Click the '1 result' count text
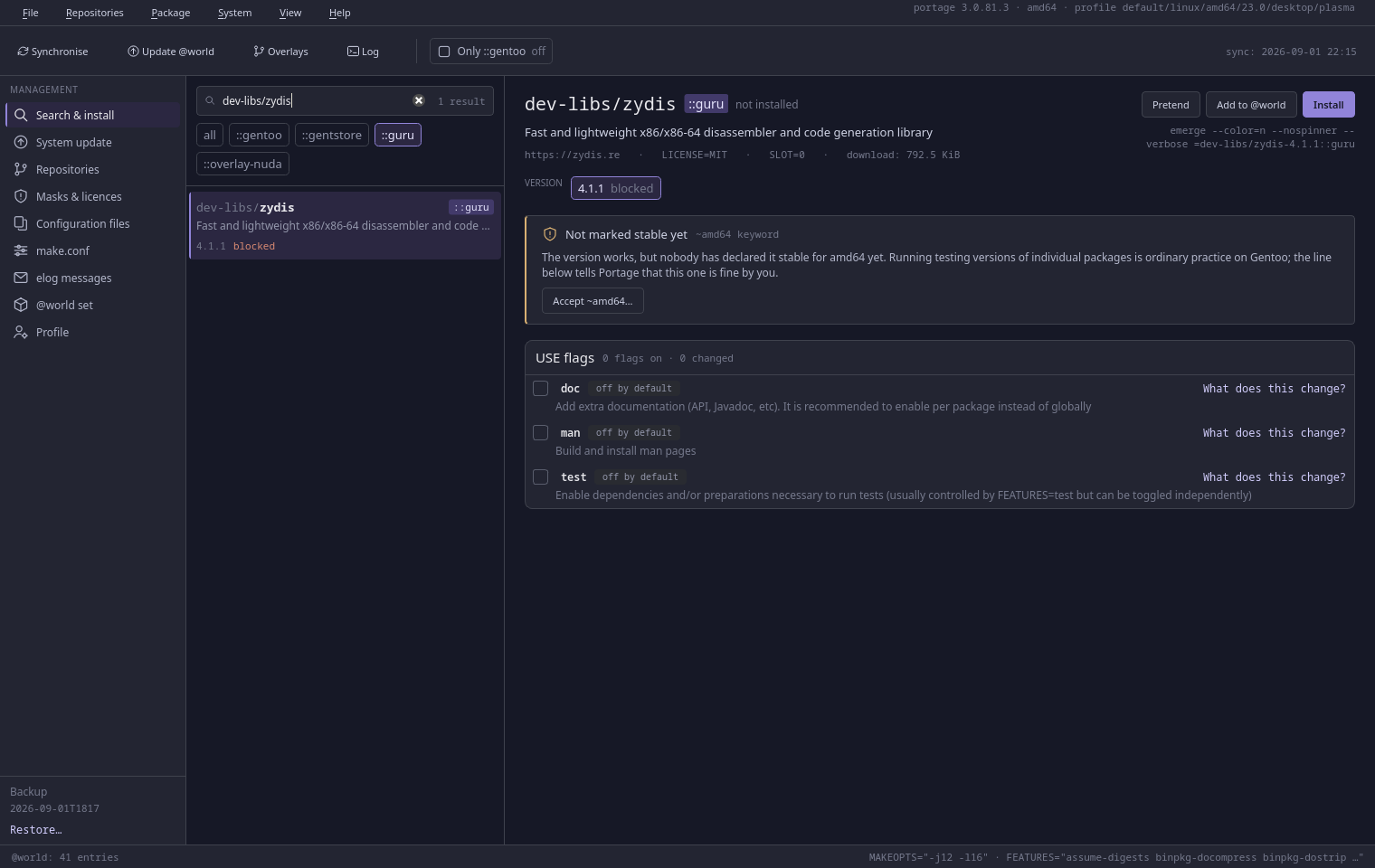Image resolution: width=1375 pixels, height=868 pixels. point(461,101)
